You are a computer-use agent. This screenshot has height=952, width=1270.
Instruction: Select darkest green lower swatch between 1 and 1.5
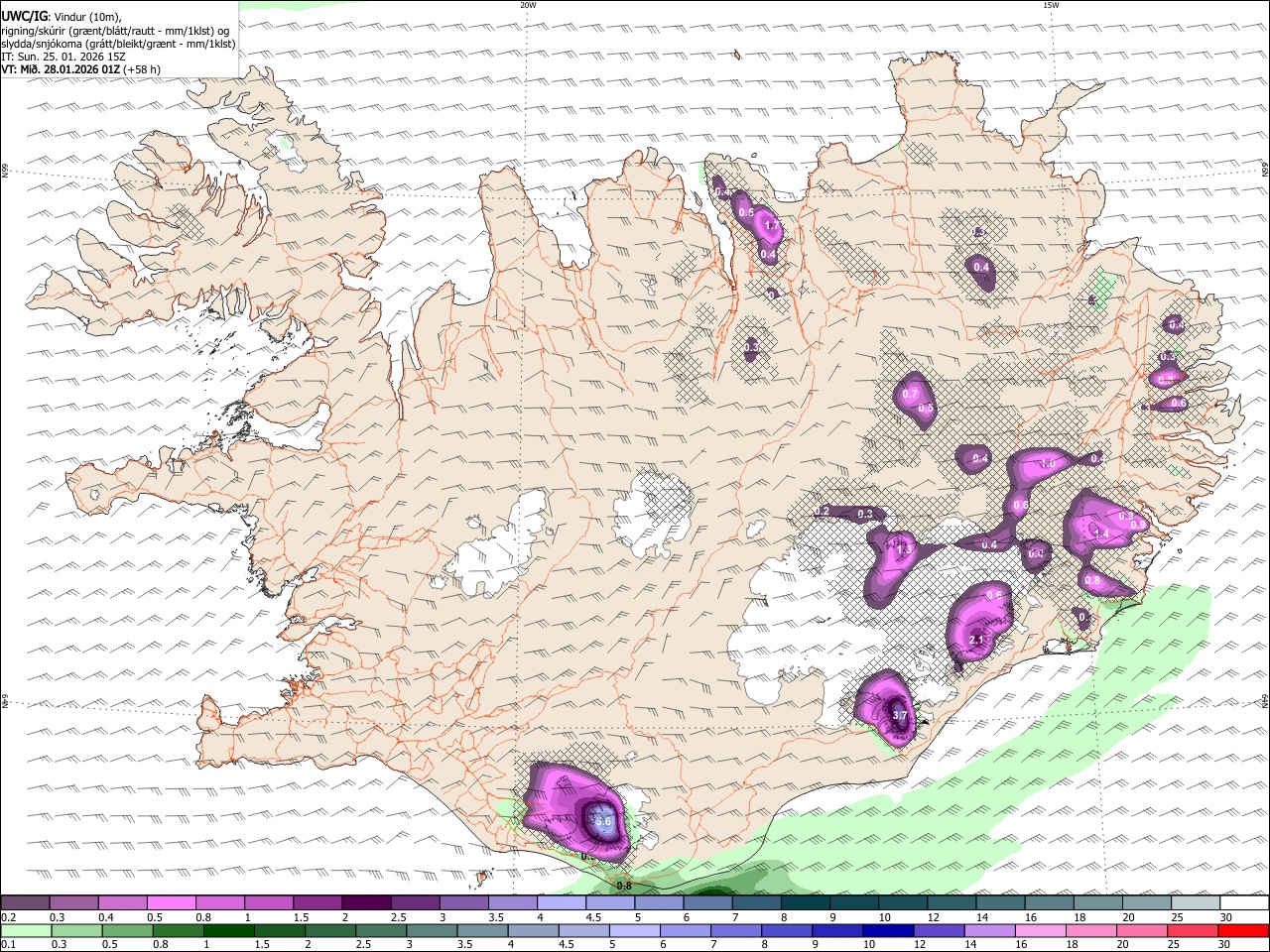coord(228,930)
